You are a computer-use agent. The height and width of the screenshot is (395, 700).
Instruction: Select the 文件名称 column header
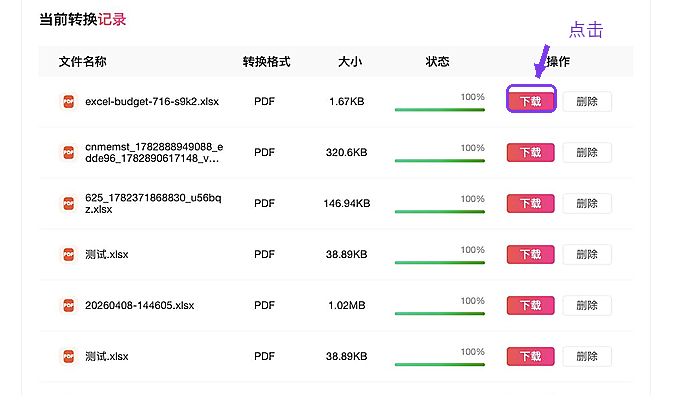click(83, 62)
